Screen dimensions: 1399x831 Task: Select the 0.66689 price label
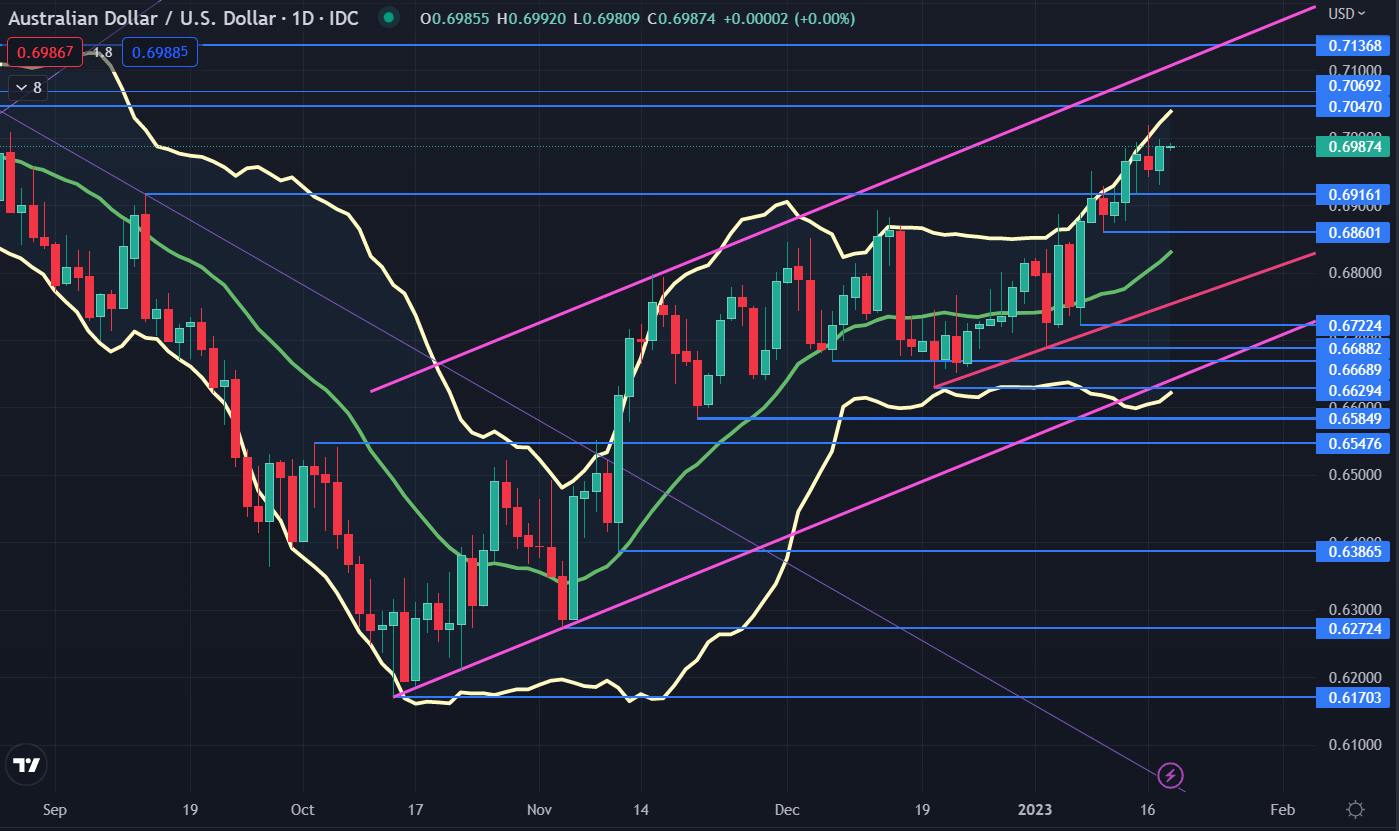(1355, 369)
